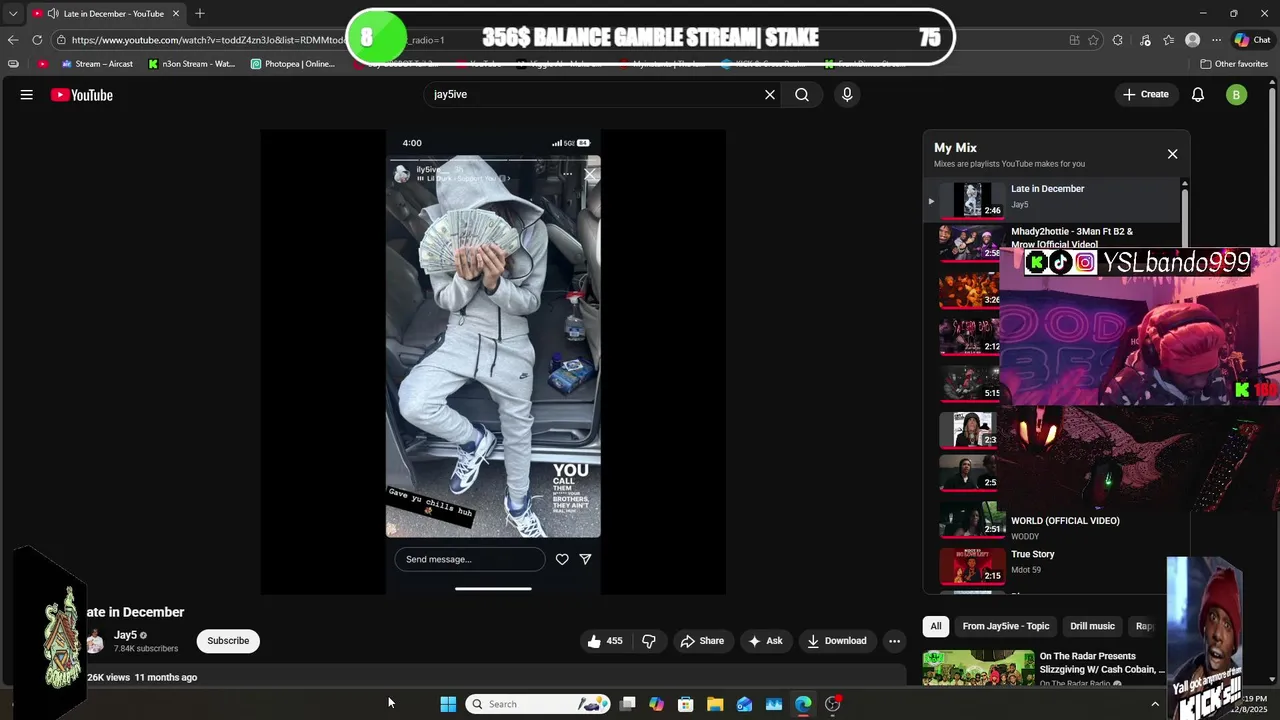Viewport: 1280px width, 720px height.
Task: Play the mix video with 3:26 duration
Action: coord(969,290)
